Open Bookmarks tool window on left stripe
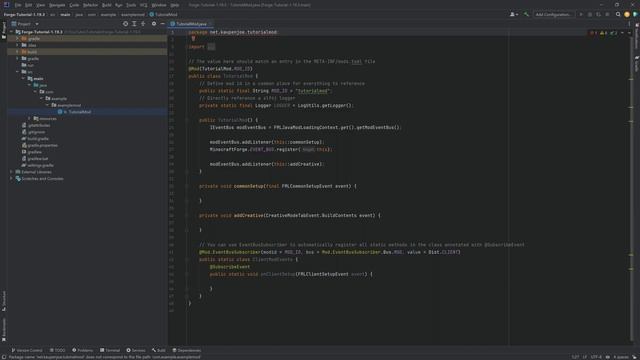Image resolution: width=640 pixels, height=360 pixels. click(4, 330)
